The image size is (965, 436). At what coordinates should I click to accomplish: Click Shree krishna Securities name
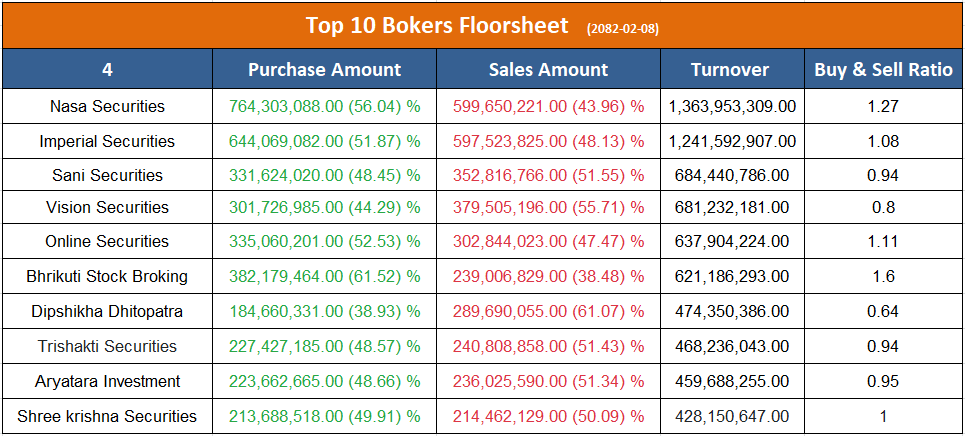click(107, 416)
